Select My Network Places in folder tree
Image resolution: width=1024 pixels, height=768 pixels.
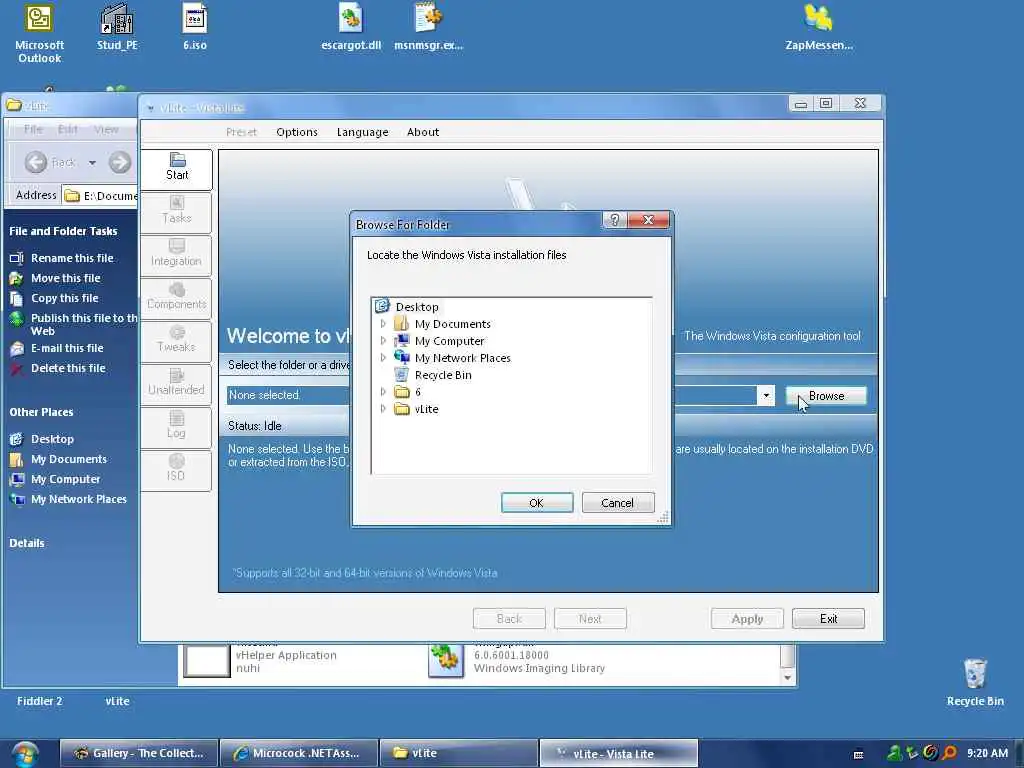[x=462, y=358]
